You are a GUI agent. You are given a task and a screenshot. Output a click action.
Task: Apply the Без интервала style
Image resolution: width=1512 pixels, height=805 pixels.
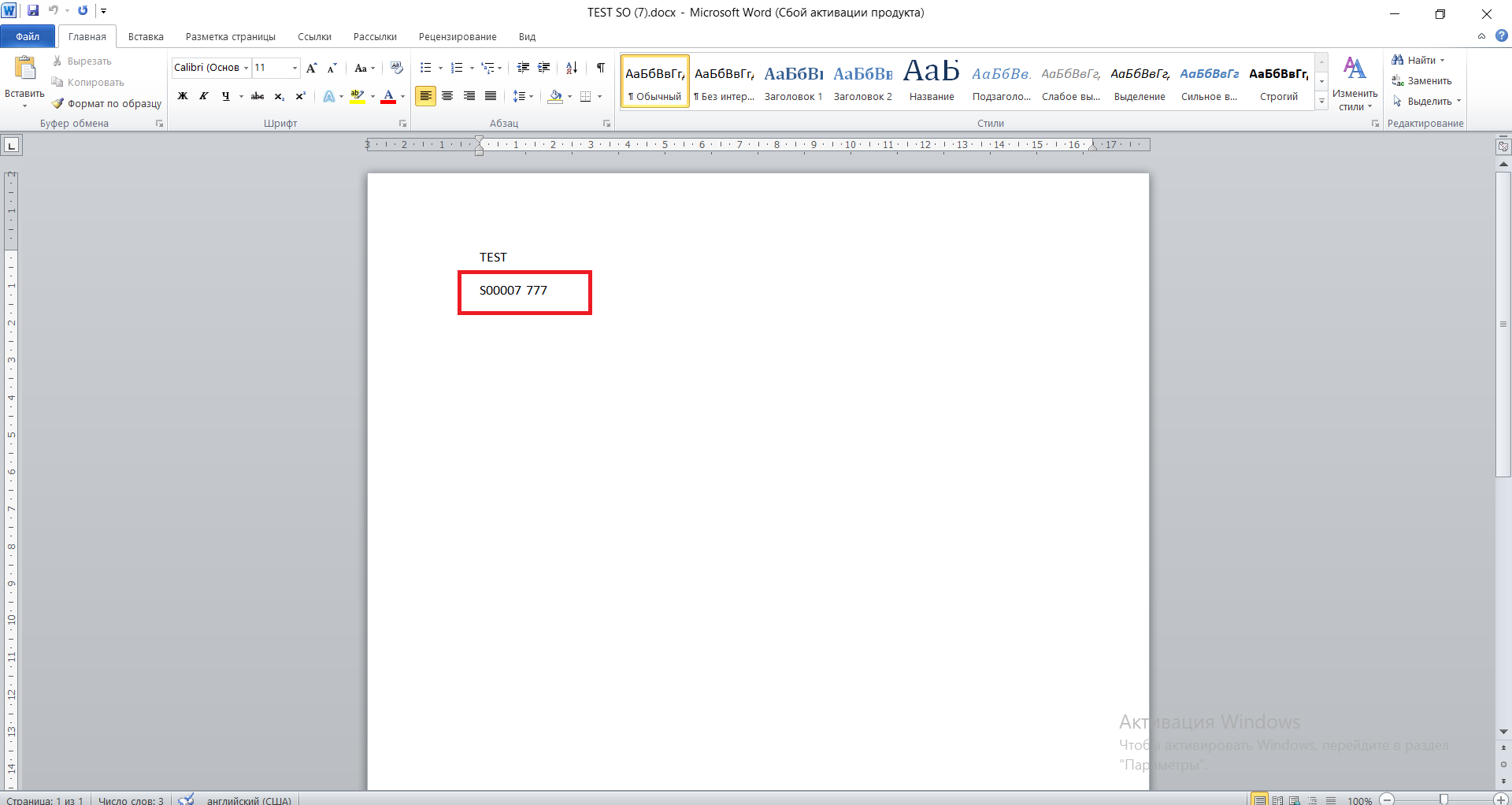[x=724, y=82]
